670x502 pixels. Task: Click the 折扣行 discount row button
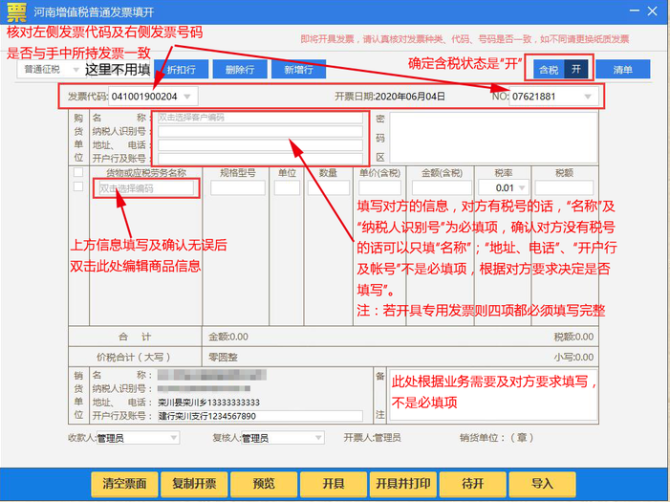pyautogui.click(x=181, y=69)
